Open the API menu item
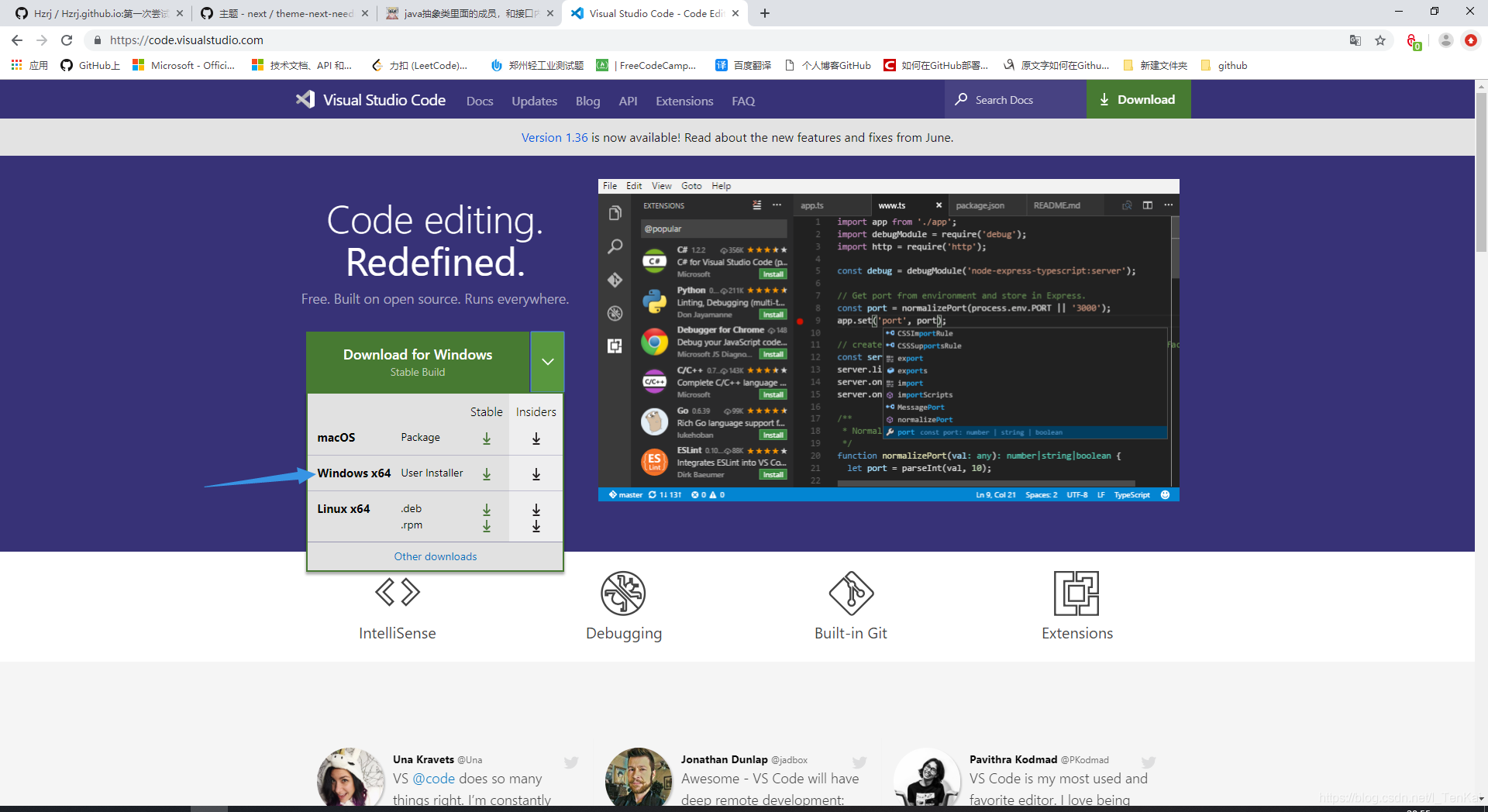 click(628, 101)
